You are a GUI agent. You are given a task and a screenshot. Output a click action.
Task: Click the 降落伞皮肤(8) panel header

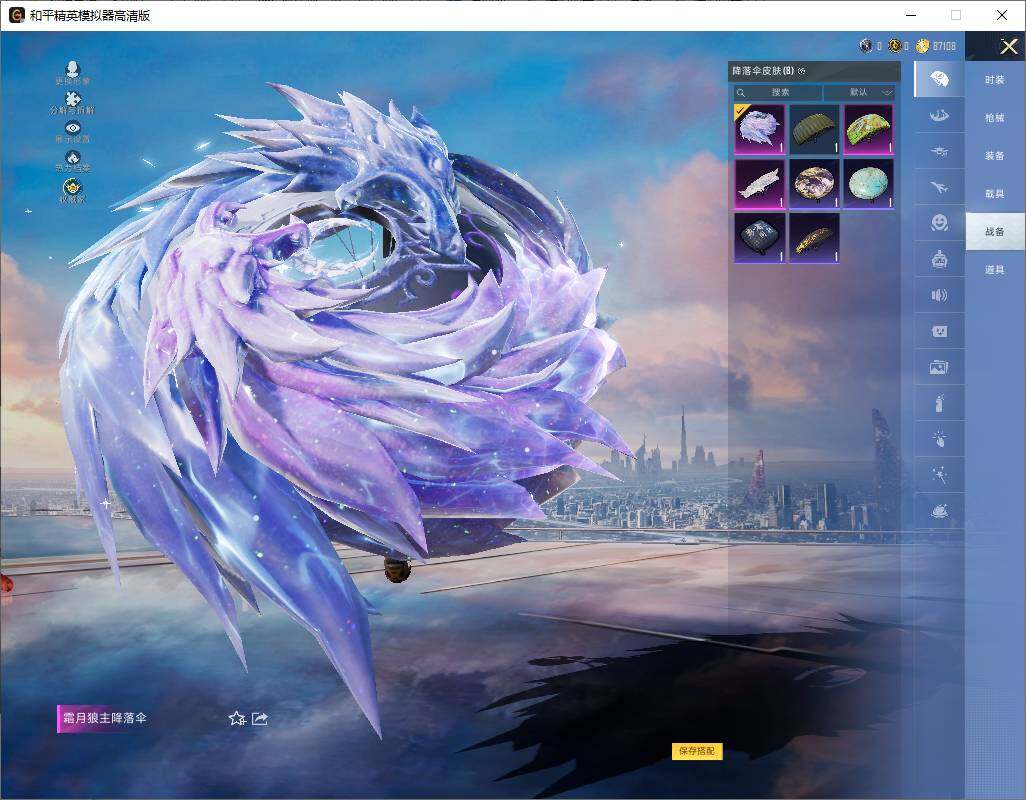pyautogui.click(x=814, y=71)
